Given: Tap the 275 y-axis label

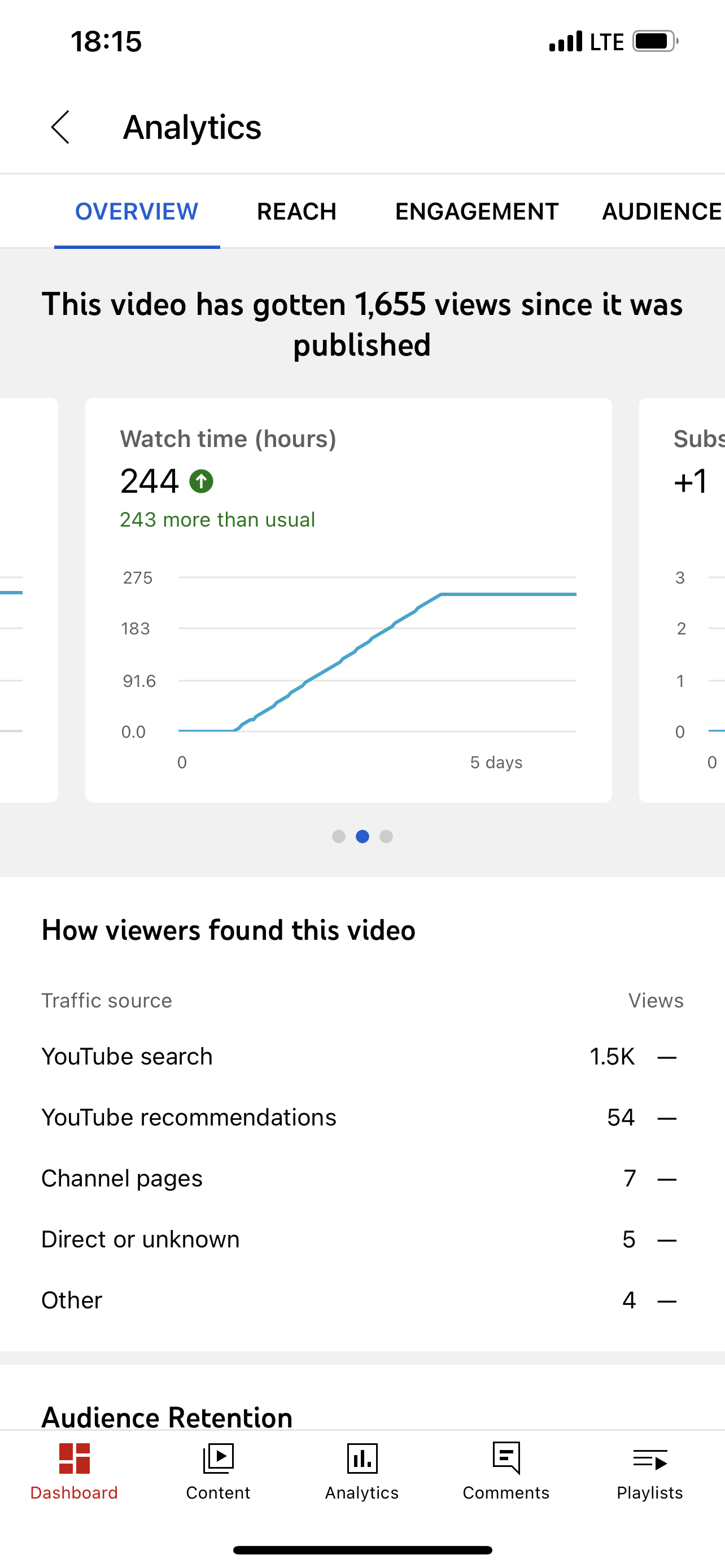Looking at the screenshot, I should pyautogui.click(x=138, y=577).
